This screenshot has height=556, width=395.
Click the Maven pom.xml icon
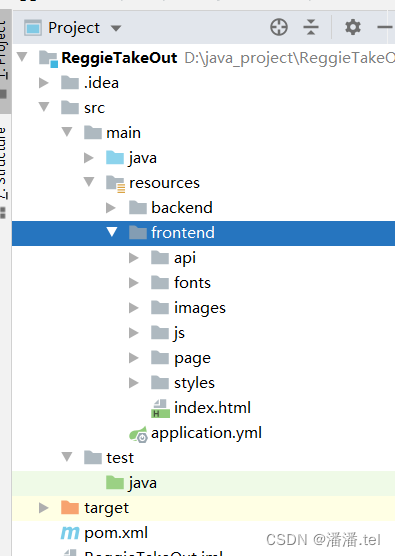(x=70, y=533)
